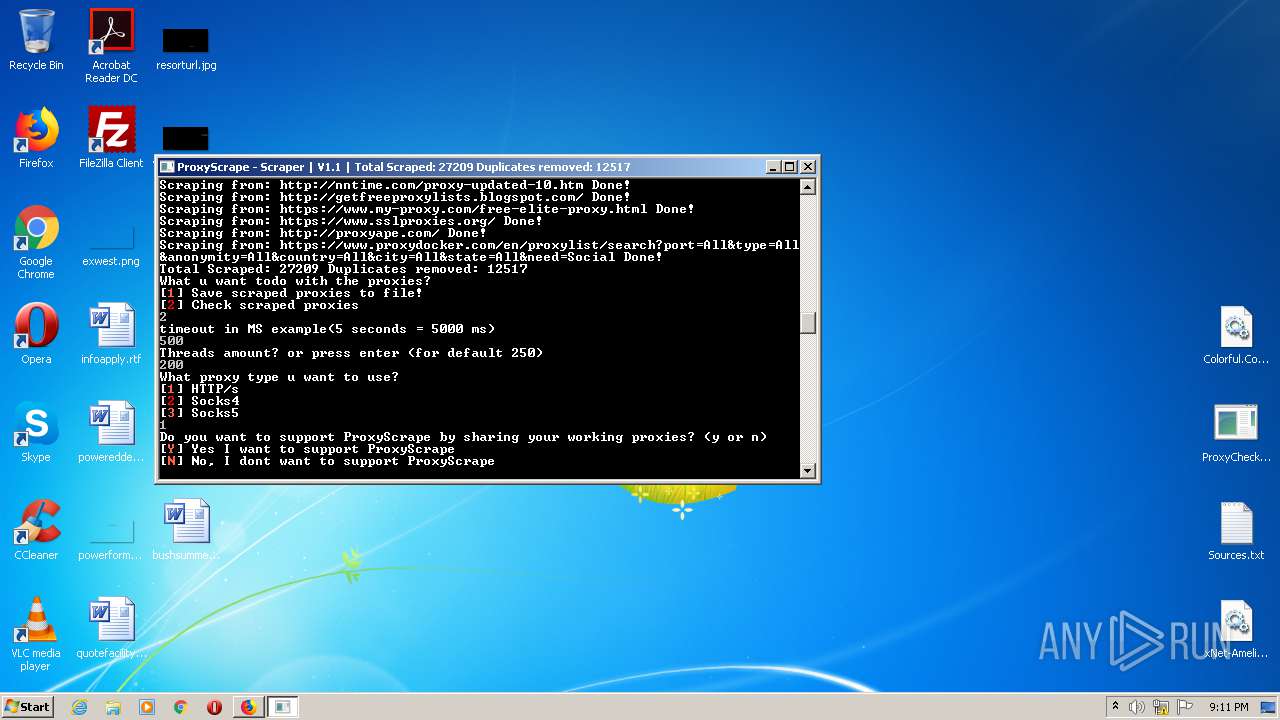
Task: Click the 9:11 PM system clock
Action: (1229, 707)
